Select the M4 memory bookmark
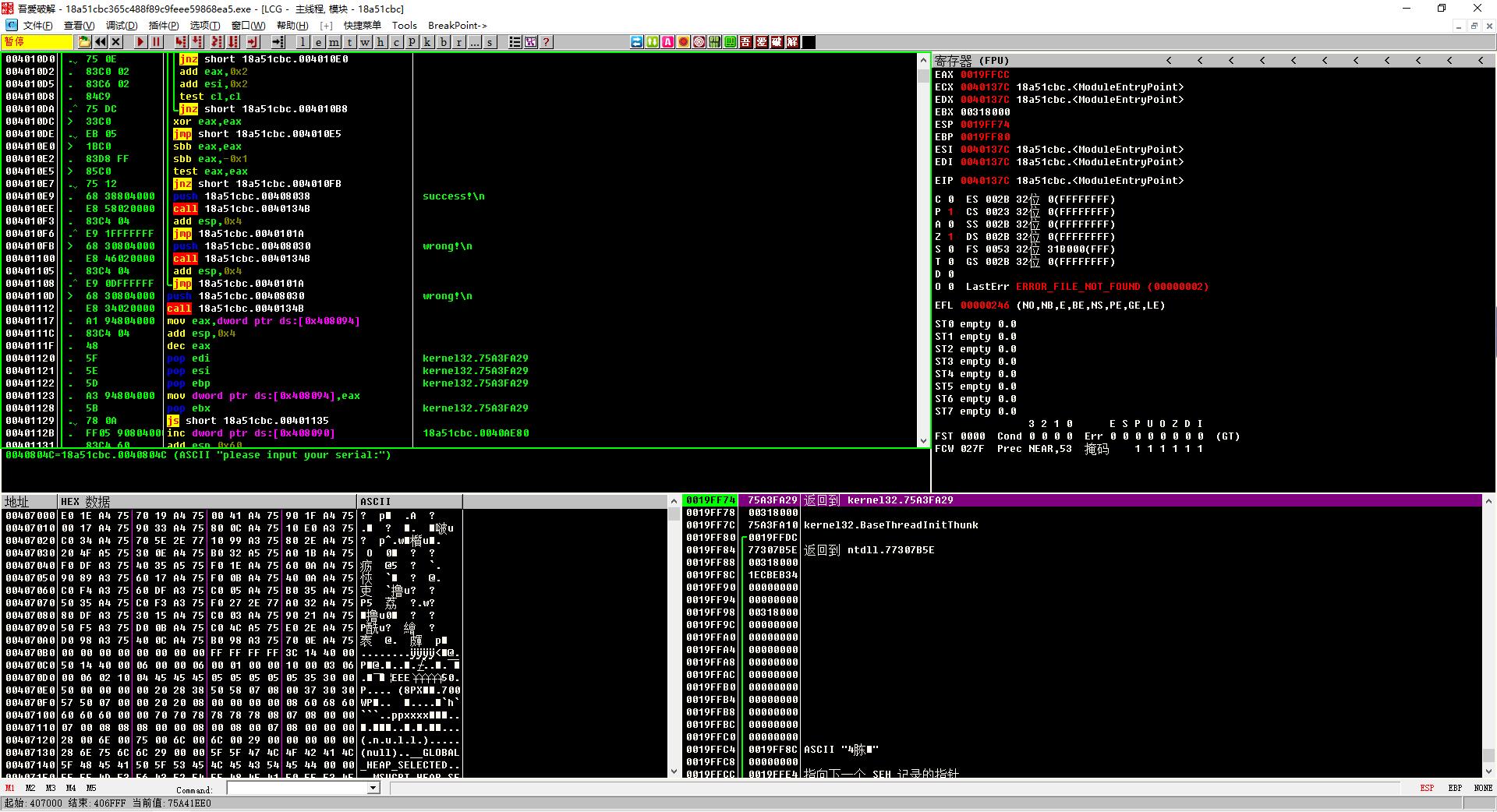This screenshot has height=812, width=1497. tap(71, 788)
